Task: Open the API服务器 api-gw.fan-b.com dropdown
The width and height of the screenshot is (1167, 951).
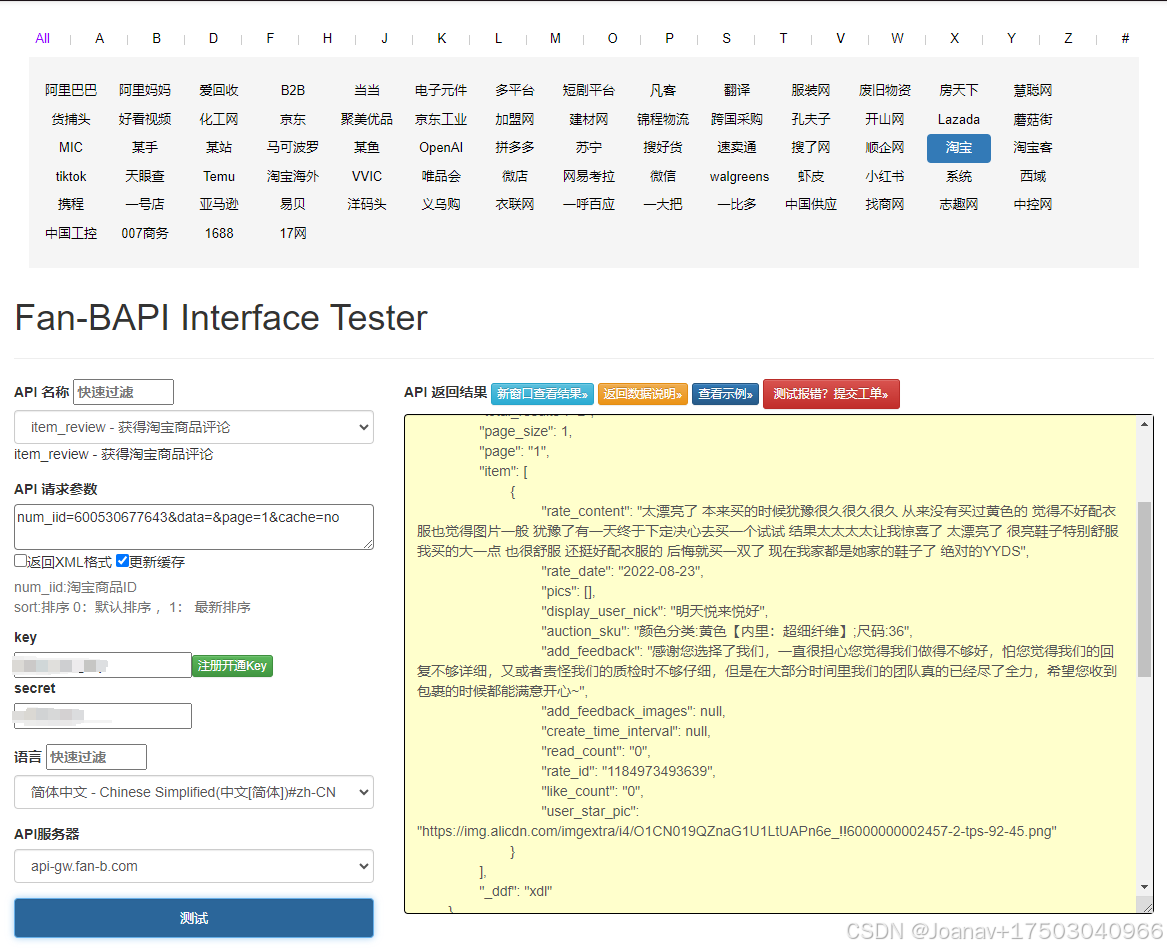Action: click(194, 866)
